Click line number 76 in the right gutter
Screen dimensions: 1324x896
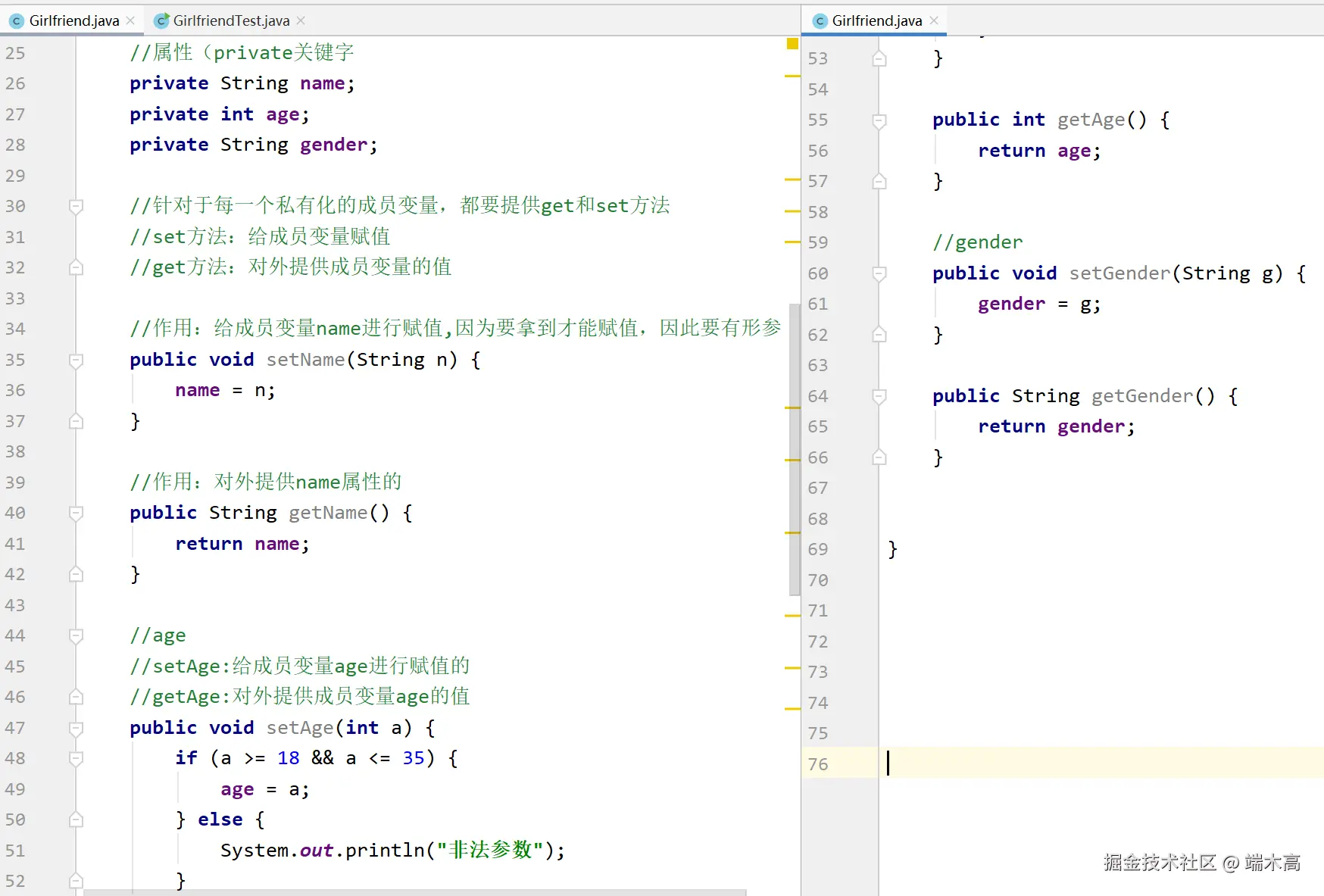pyautogui.click(x=818, y=764)
